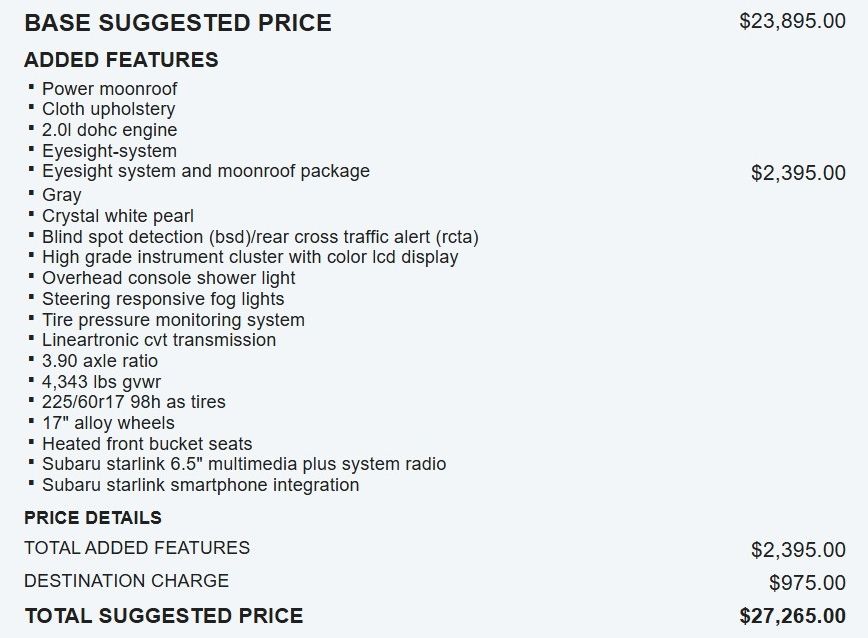Select the Destination Charge label

(127, 580)
